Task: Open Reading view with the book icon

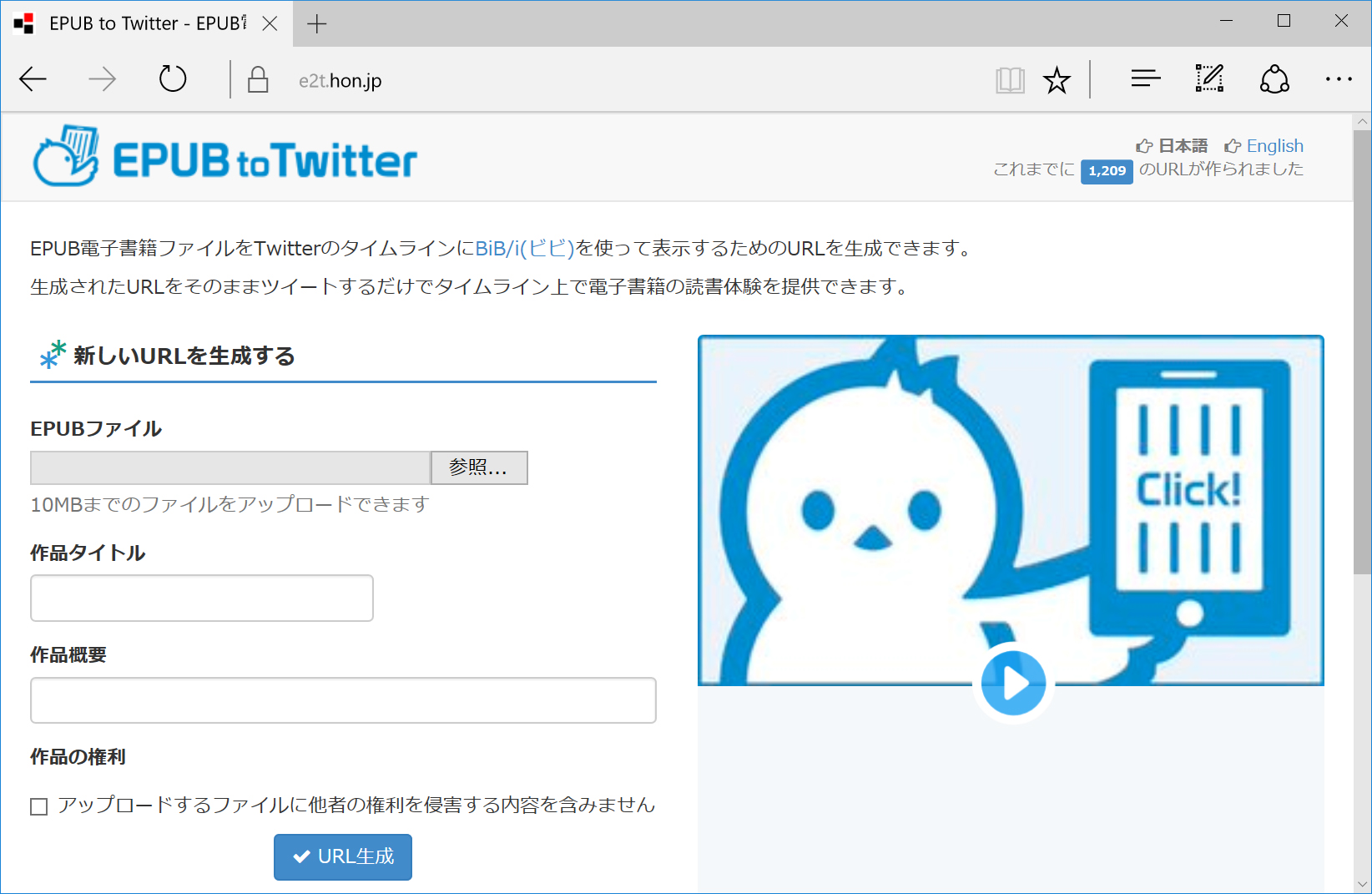Action: coord(1010,79)
